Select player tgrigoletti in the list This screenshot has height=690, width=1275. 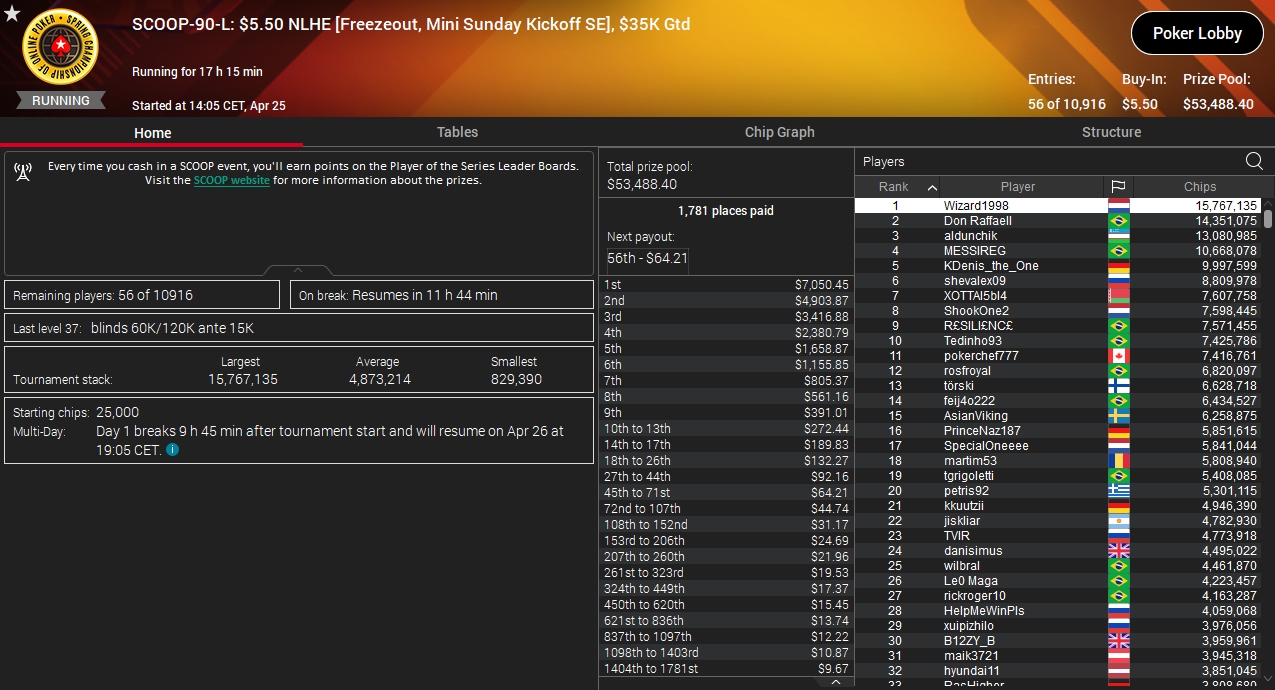pos(1058,476)
